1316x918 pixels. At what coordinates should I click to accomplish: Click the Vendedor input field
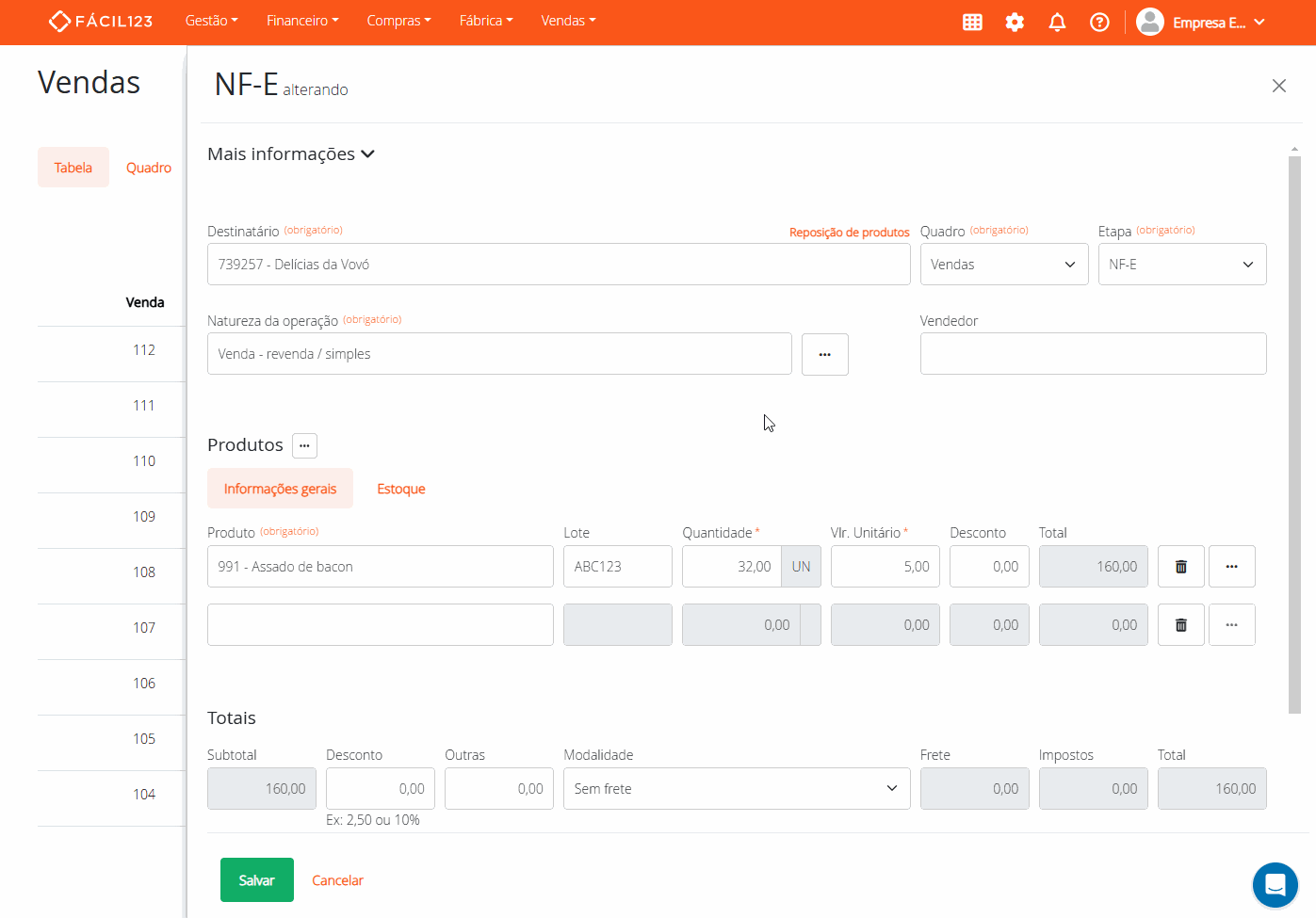(x=1093, y=354)
